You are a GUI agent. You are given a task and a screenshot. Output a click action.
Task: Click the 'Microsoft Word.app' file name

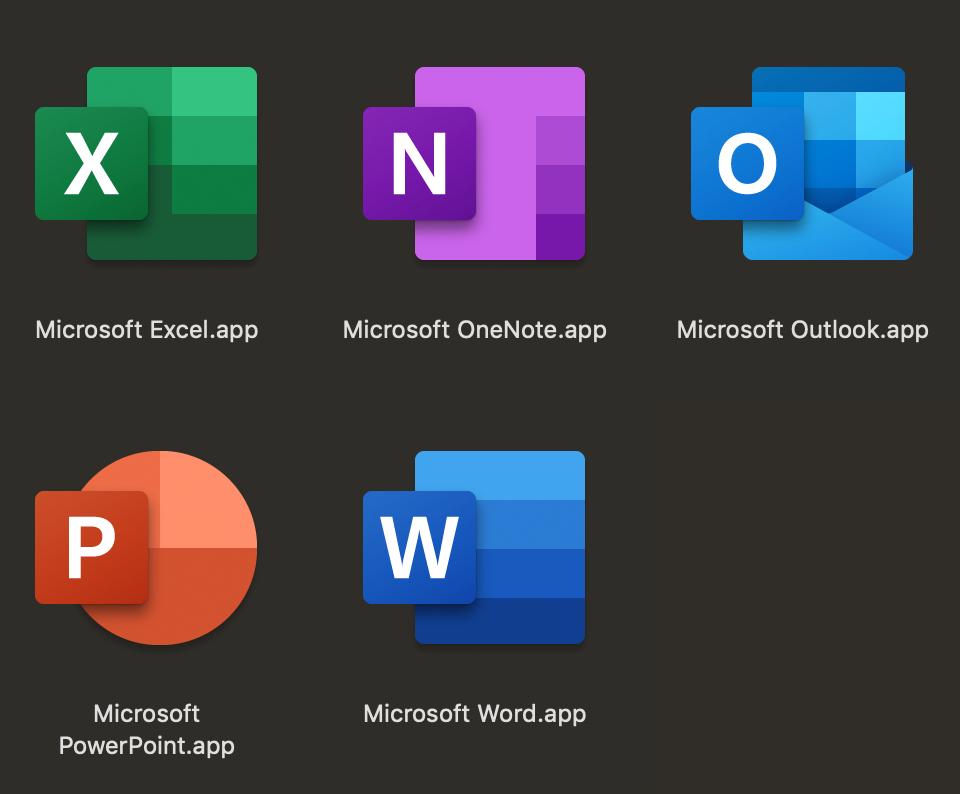[x=474, y=714]
